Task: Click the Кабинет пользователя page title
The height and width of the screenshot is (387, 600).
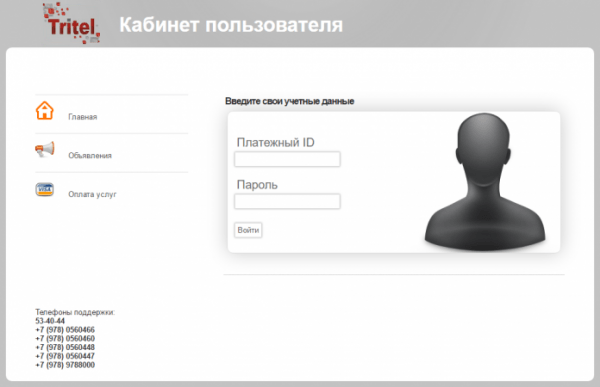Action: tap(231, 25)
